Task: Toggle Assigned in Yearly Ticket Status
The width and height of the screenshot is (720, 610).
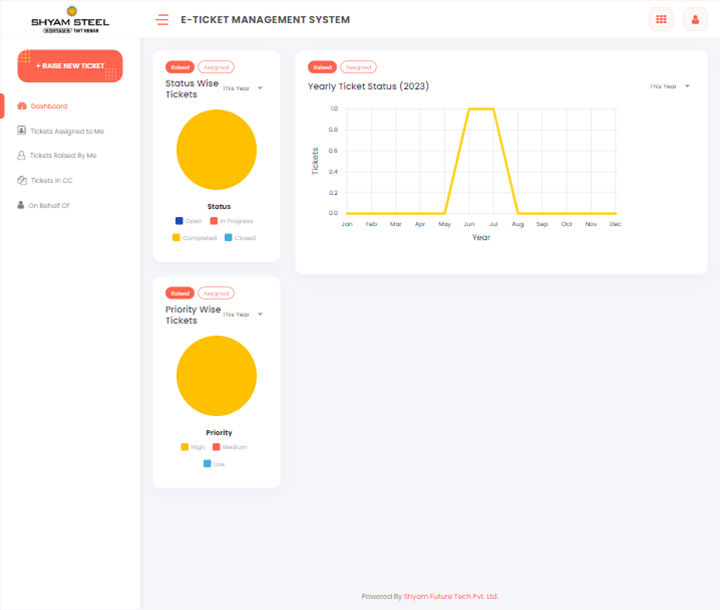Action: click(358, 67)
